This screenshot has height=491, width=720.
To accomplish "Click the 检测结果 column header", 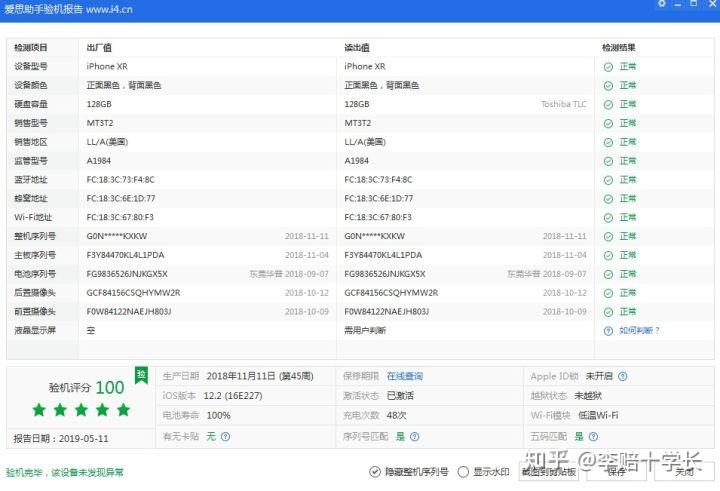I will pyautogui.click(x=619, y=47).
